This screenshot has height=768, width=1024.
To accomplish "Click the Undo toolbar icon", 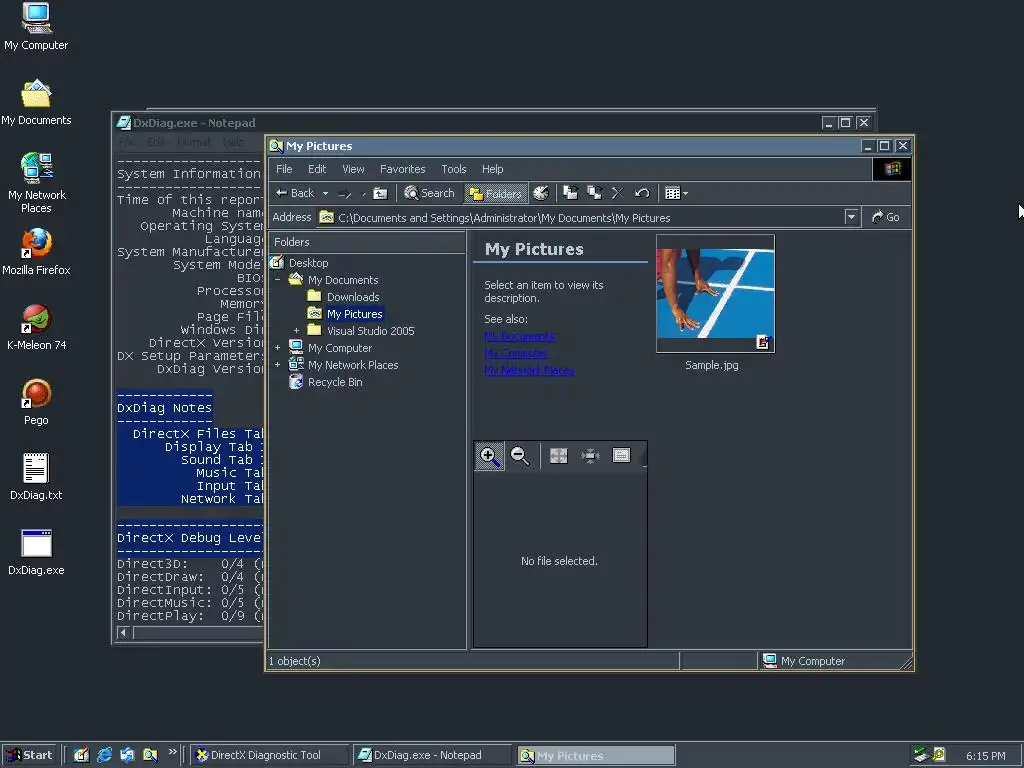I will 642,193.
